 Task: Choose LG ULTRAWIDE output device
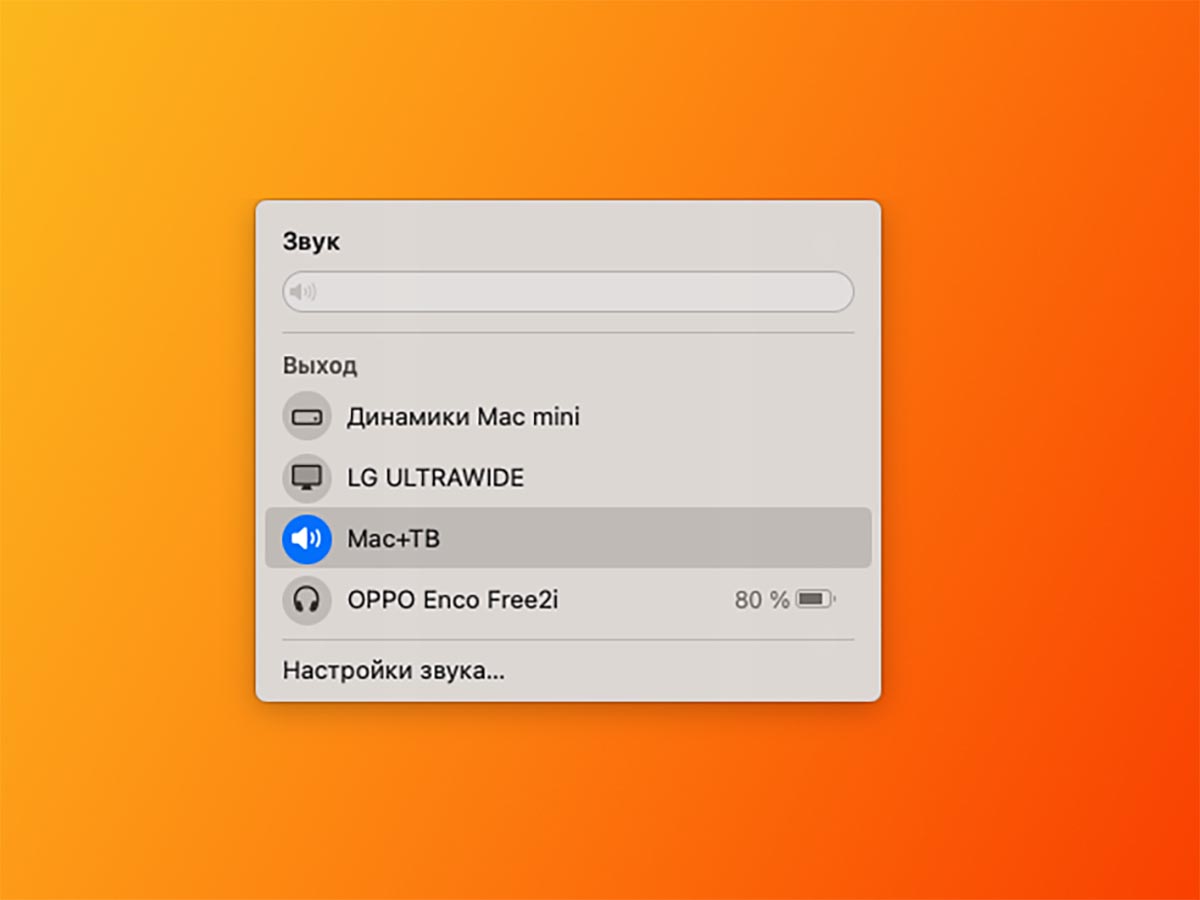tap(568, 477)
